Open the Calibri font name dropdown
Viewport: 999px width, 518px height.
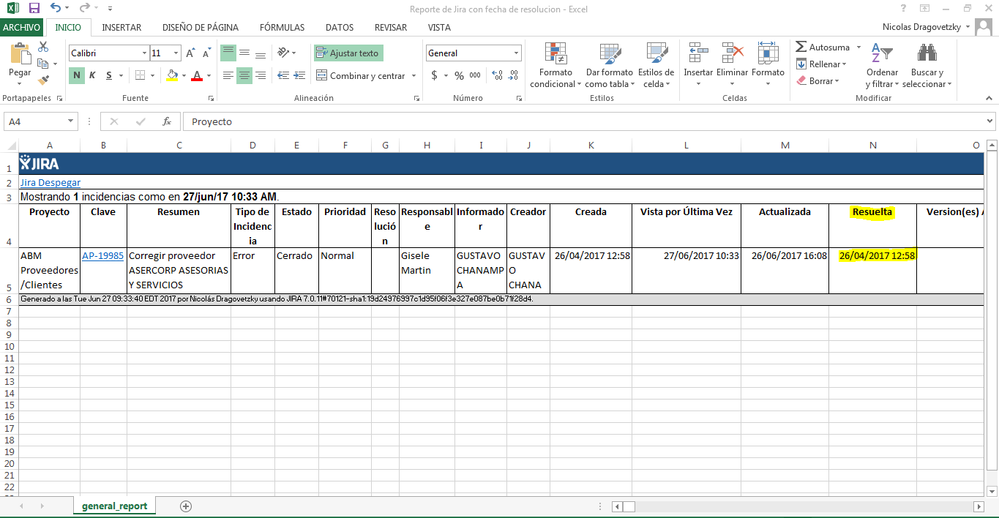(x=145, y=54)
